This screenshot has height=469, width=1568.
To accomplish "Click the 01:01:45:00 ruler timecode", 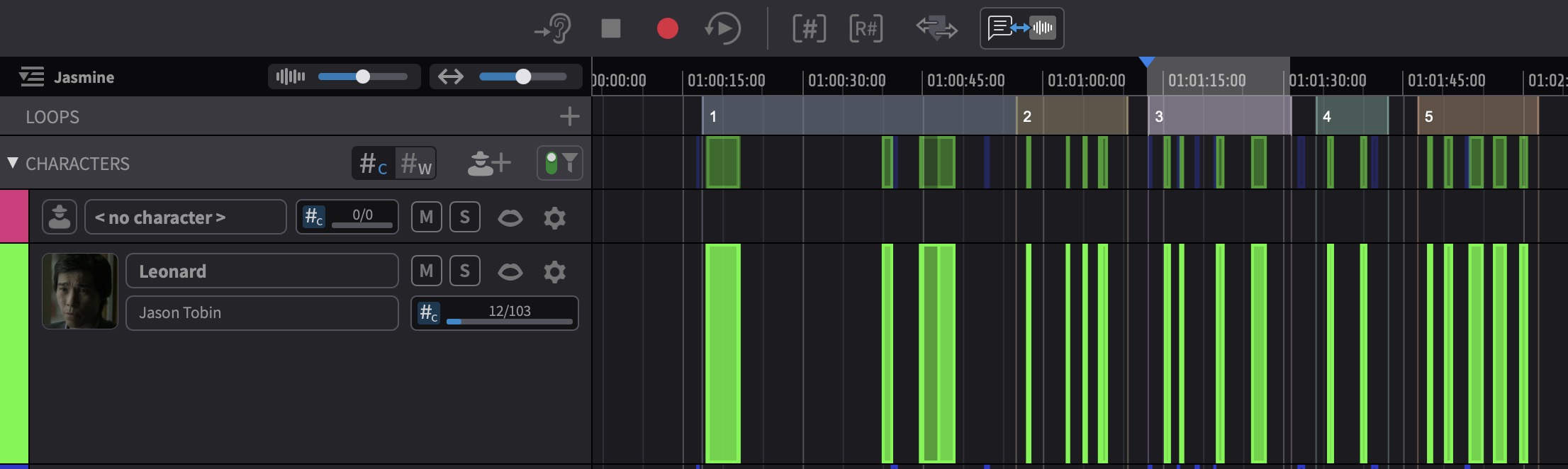I will point(1446,80).
